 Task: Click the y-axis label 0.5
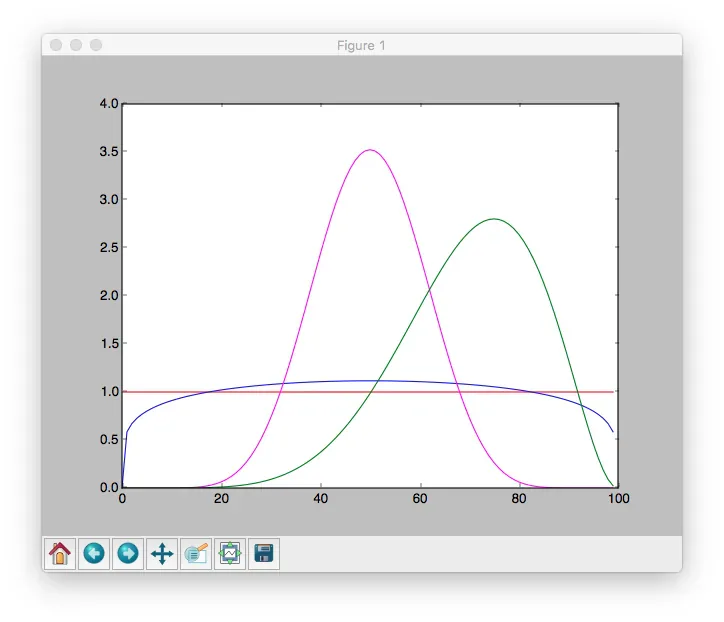coord(109,439)
